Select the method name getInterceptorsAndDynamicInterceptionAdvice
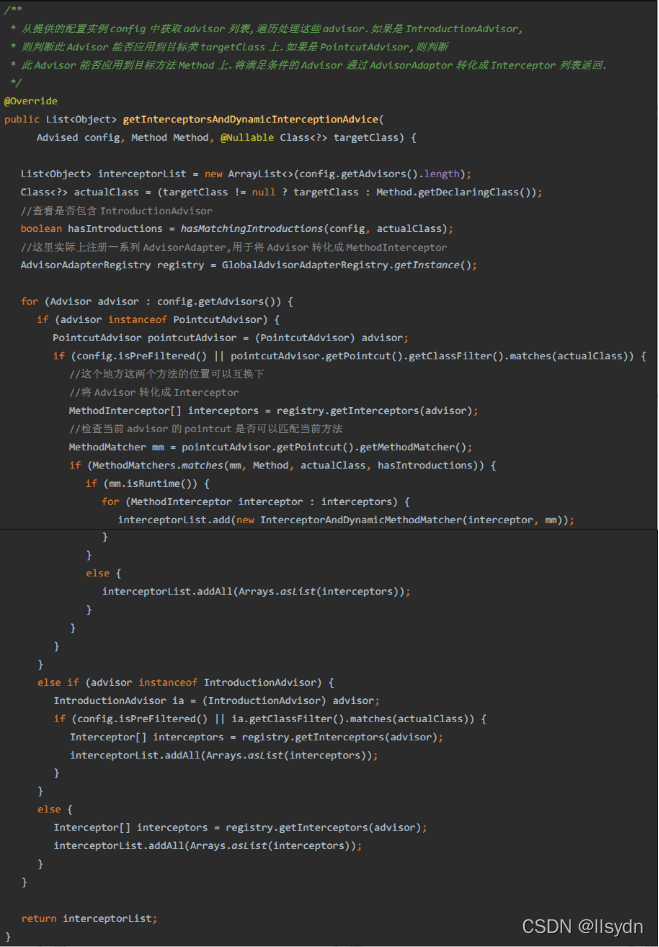This screenshot has width=659, height=947. click(x=250, y=120)
